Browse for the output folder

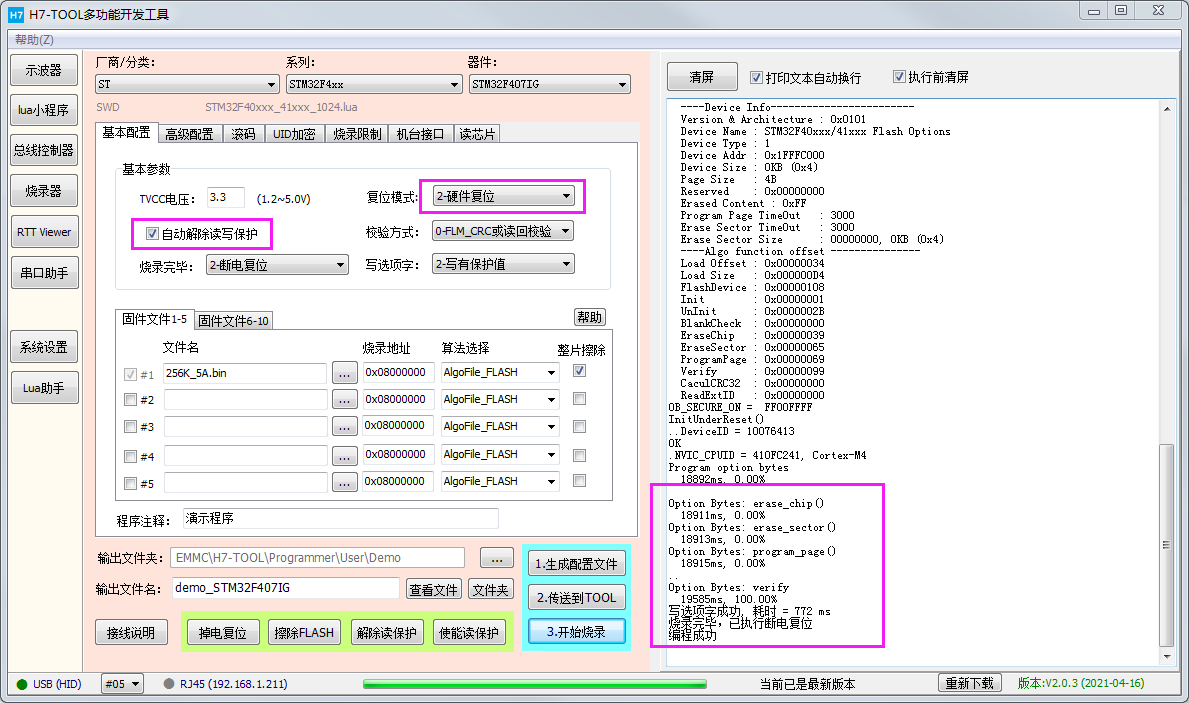click(x=497, y=559)
